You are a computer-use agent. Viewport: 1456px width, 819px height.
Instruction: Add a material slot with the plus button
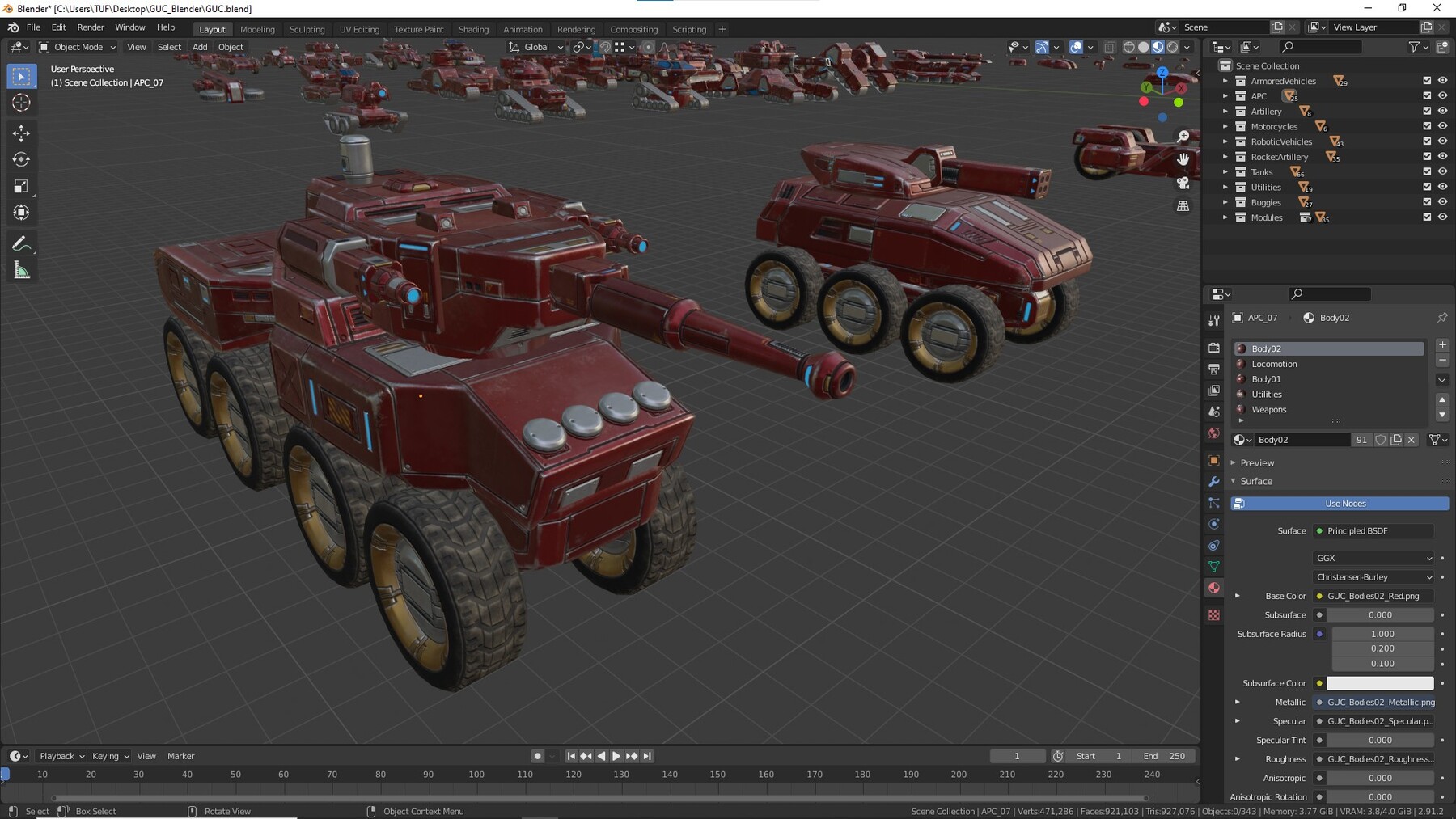coord(1442,344)
